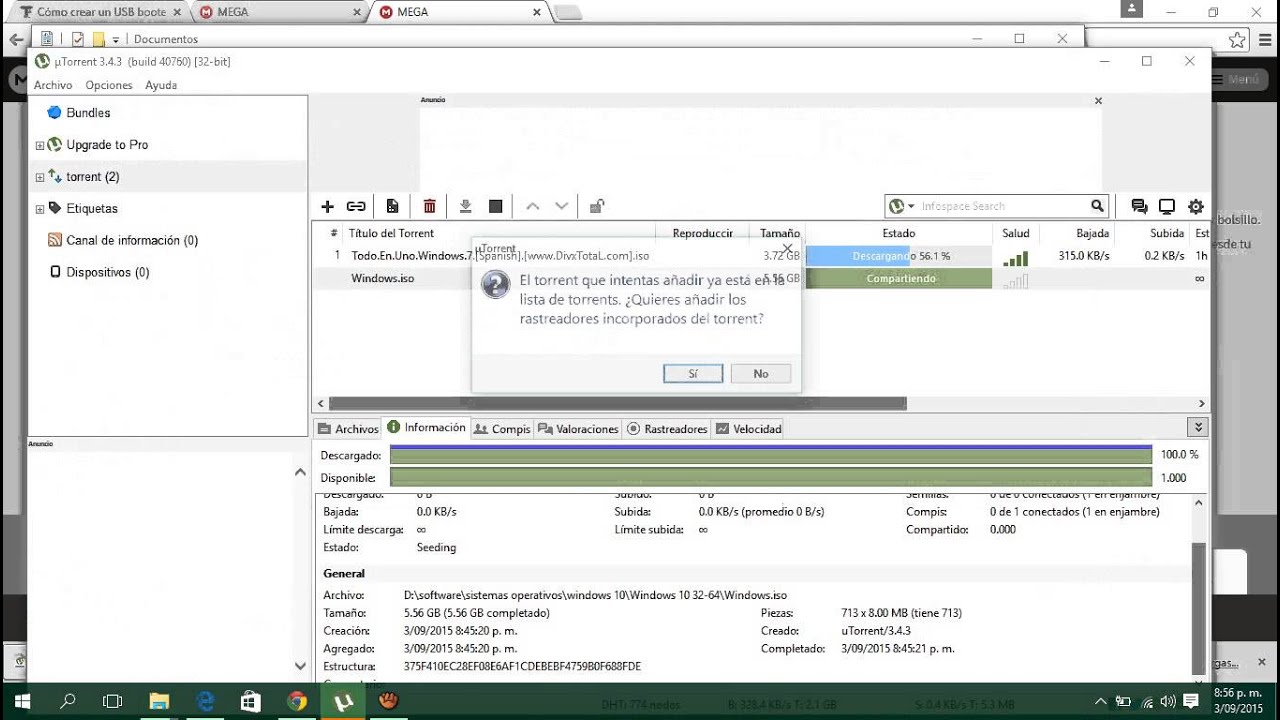Click Sí in the µTorrent dialog

[x=693, y=373]
